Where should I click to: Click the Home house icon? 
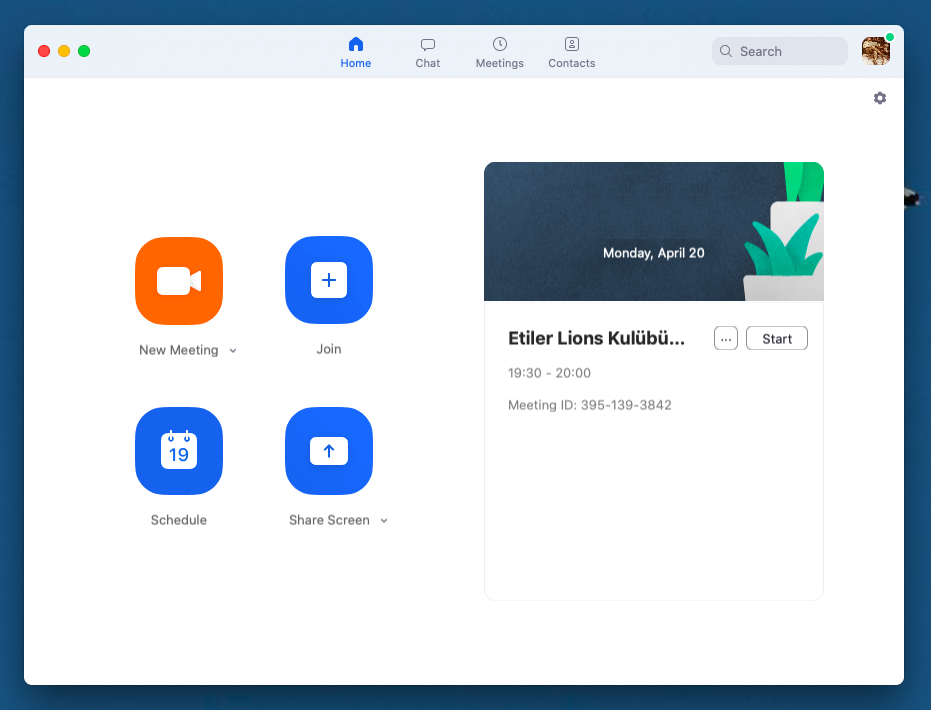tap(356, 44)
